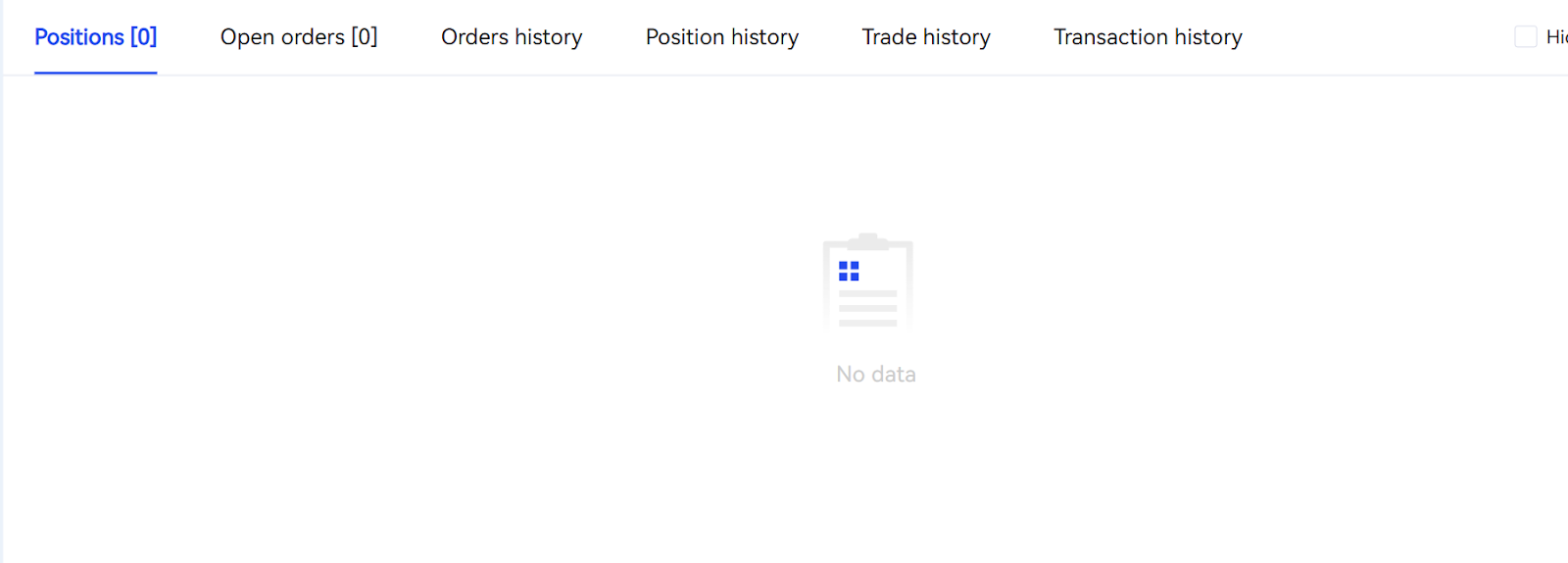1568x563 pixels.
Task: View the Trade history tab
Action: (926, 37)
